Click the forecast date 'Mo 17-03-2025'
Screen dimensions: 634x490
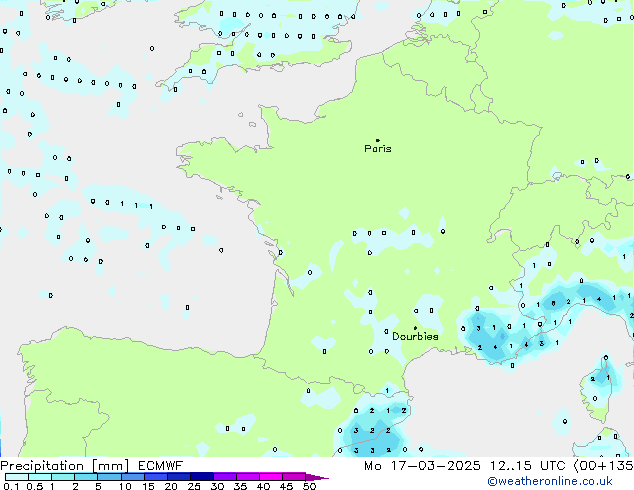(422, 466)
